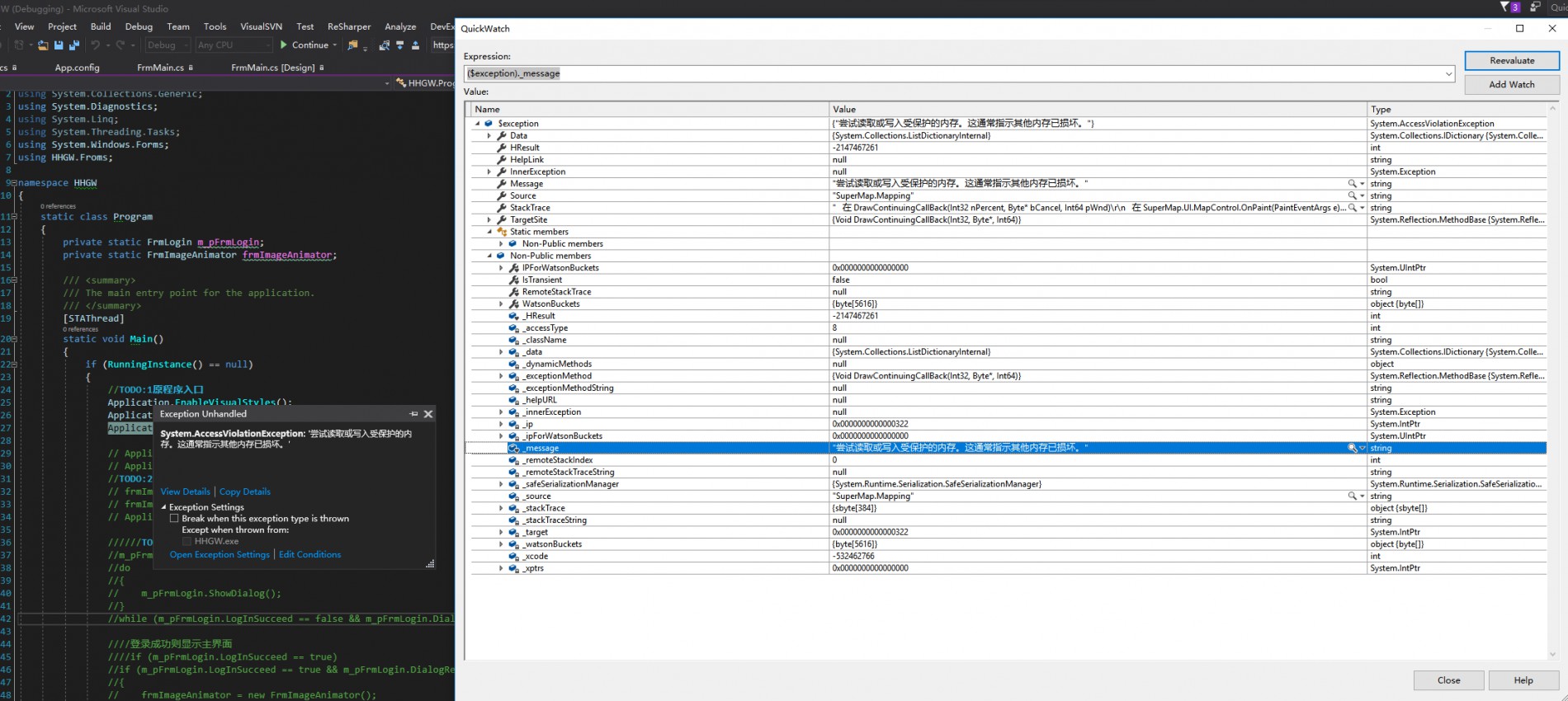Open the visualizer magnifier on _message row

click(1352, 448)
